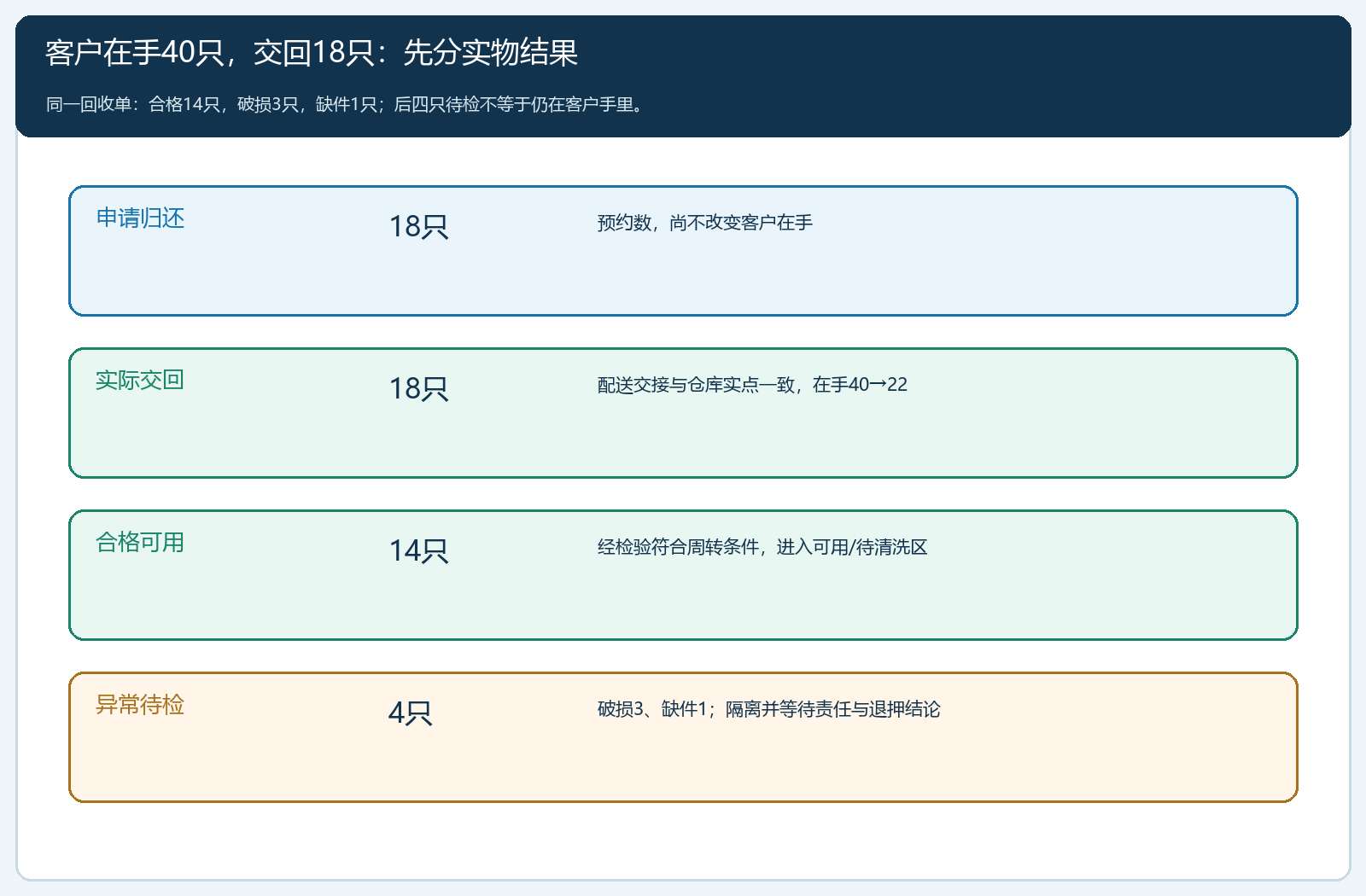Click the note 预约数，尚不改变客户在手
The image size is (1366, 896).
(x=704, y=223)
